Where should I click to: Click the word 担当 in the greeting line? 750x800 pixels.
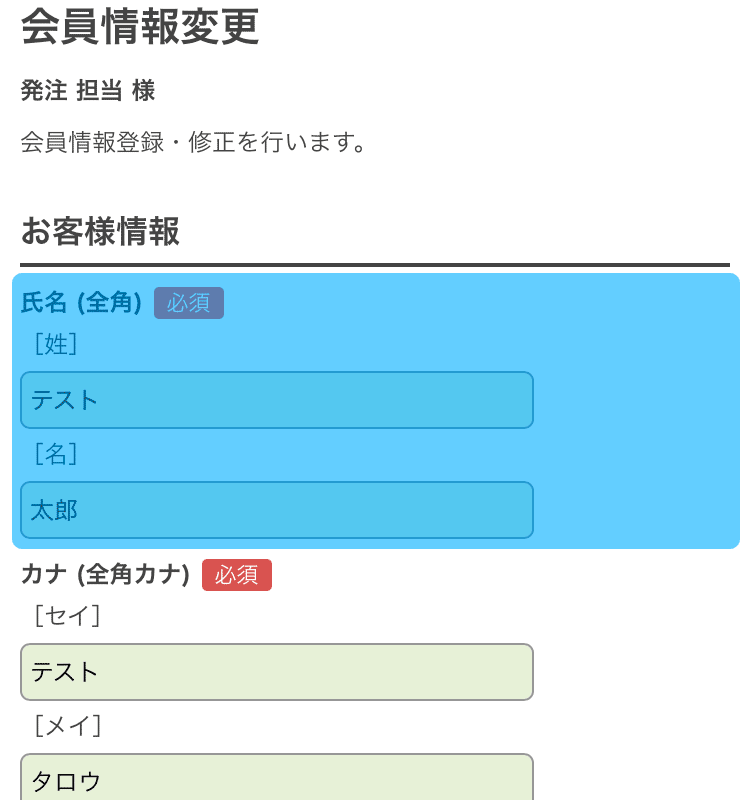coord(99,91)
